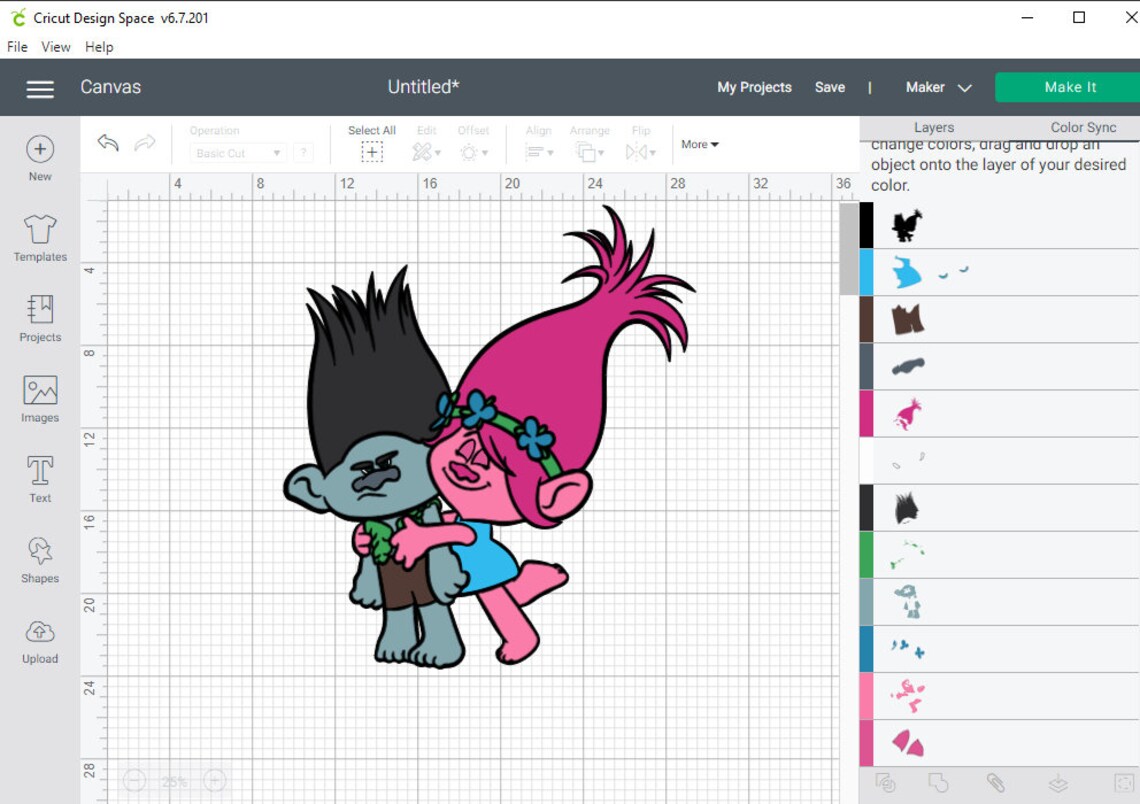Click the Undo arrow
Image resolution: width=1140 pixels, height=804 pixels.
pyautogui.click(x=108, y=142)
